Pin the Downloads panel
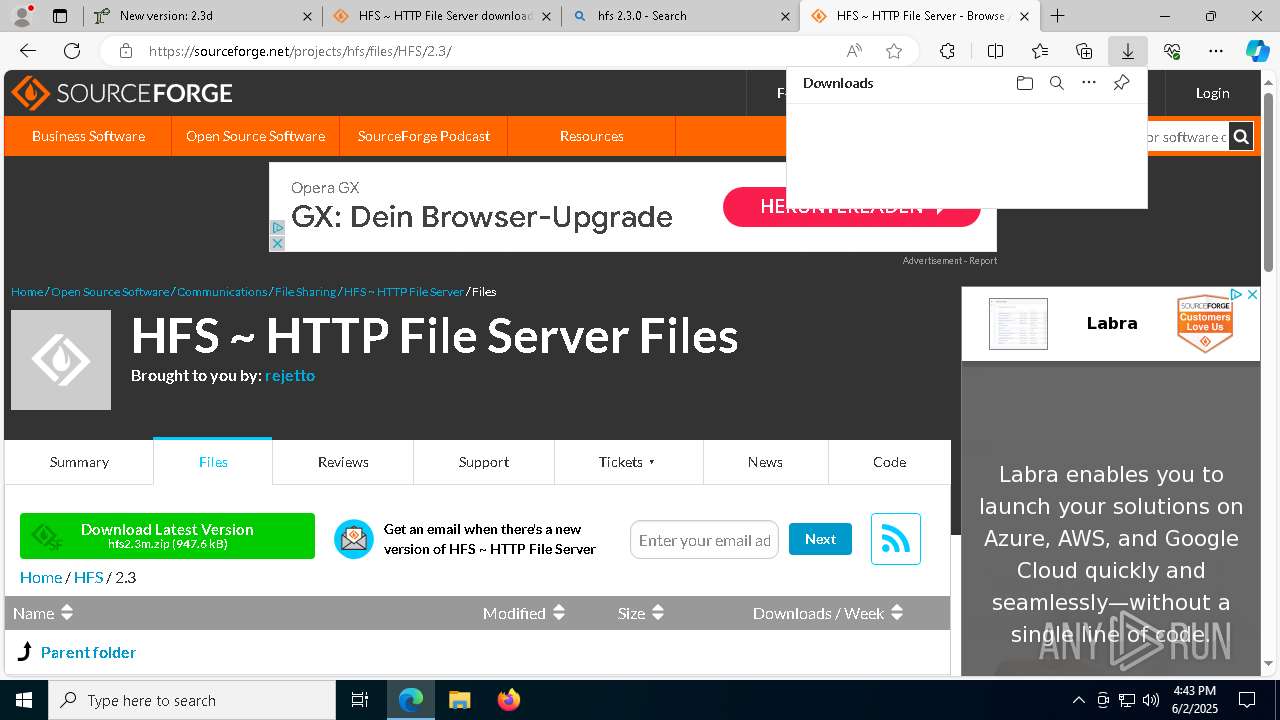1280x720 pixels. pos(1121,83)
